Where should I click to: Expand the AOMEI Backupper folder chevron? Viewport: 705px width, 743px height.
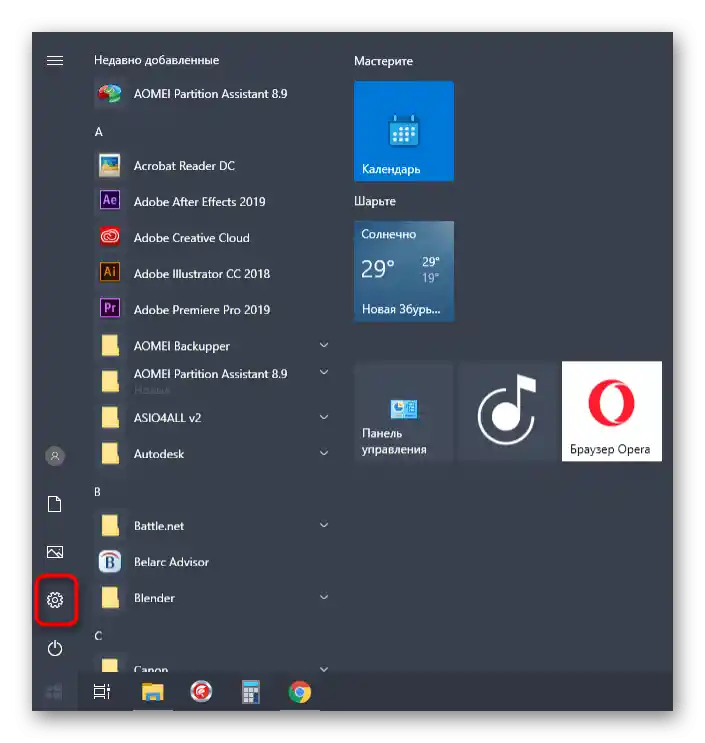[x=324, y=345]
